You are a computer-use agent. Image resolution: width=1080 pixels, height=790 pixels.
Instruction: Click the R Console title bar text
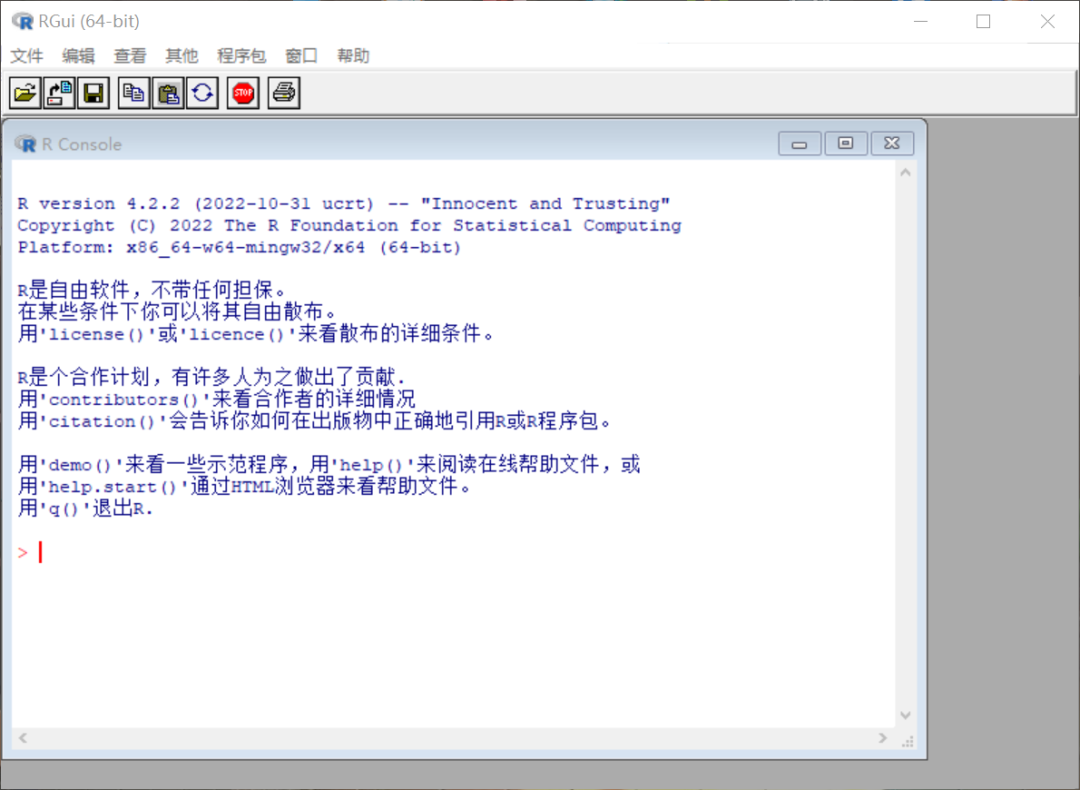coord(82,144)
